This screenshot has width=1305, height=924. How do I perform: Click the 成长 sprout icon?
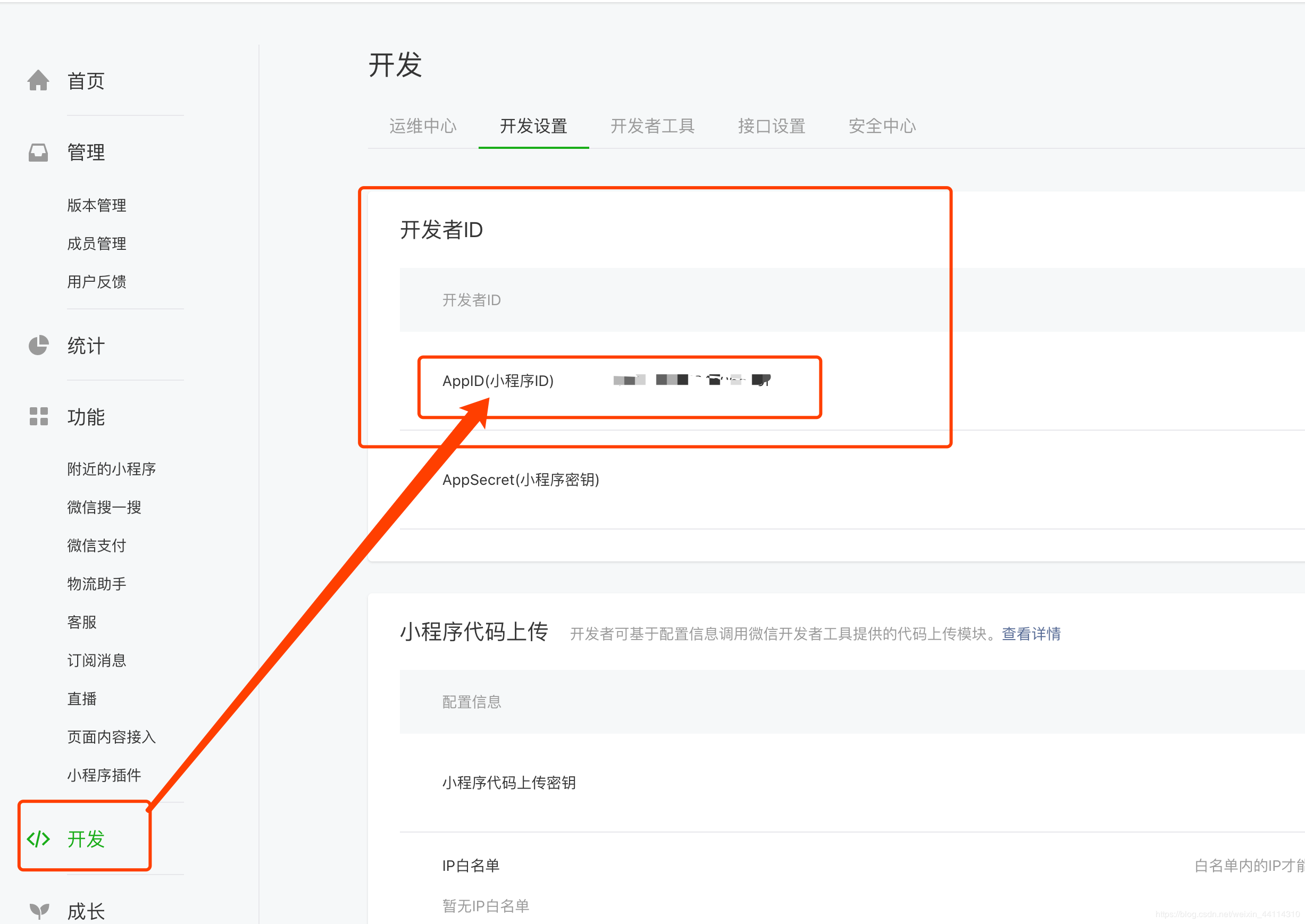(38, 910)
